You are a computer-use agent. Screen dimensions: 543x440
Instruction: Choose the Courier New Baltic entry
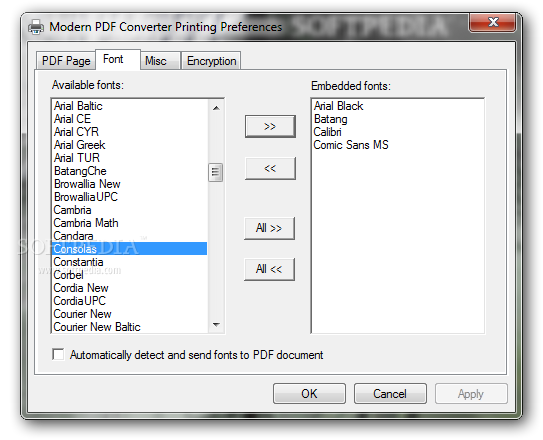point(130,327)
